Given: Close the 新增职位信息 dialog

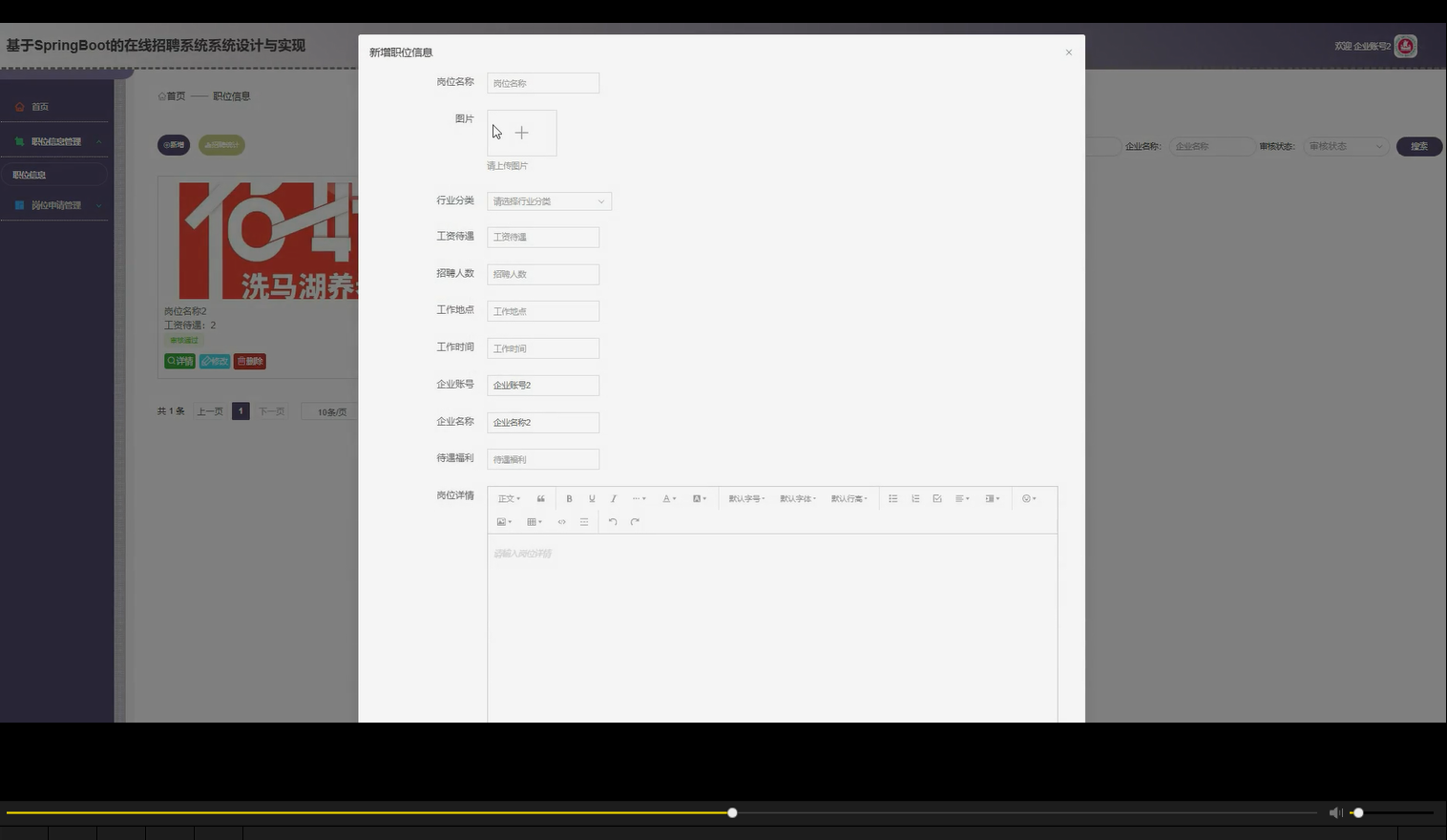Looking at the screenshot, I should point(1069,52).
